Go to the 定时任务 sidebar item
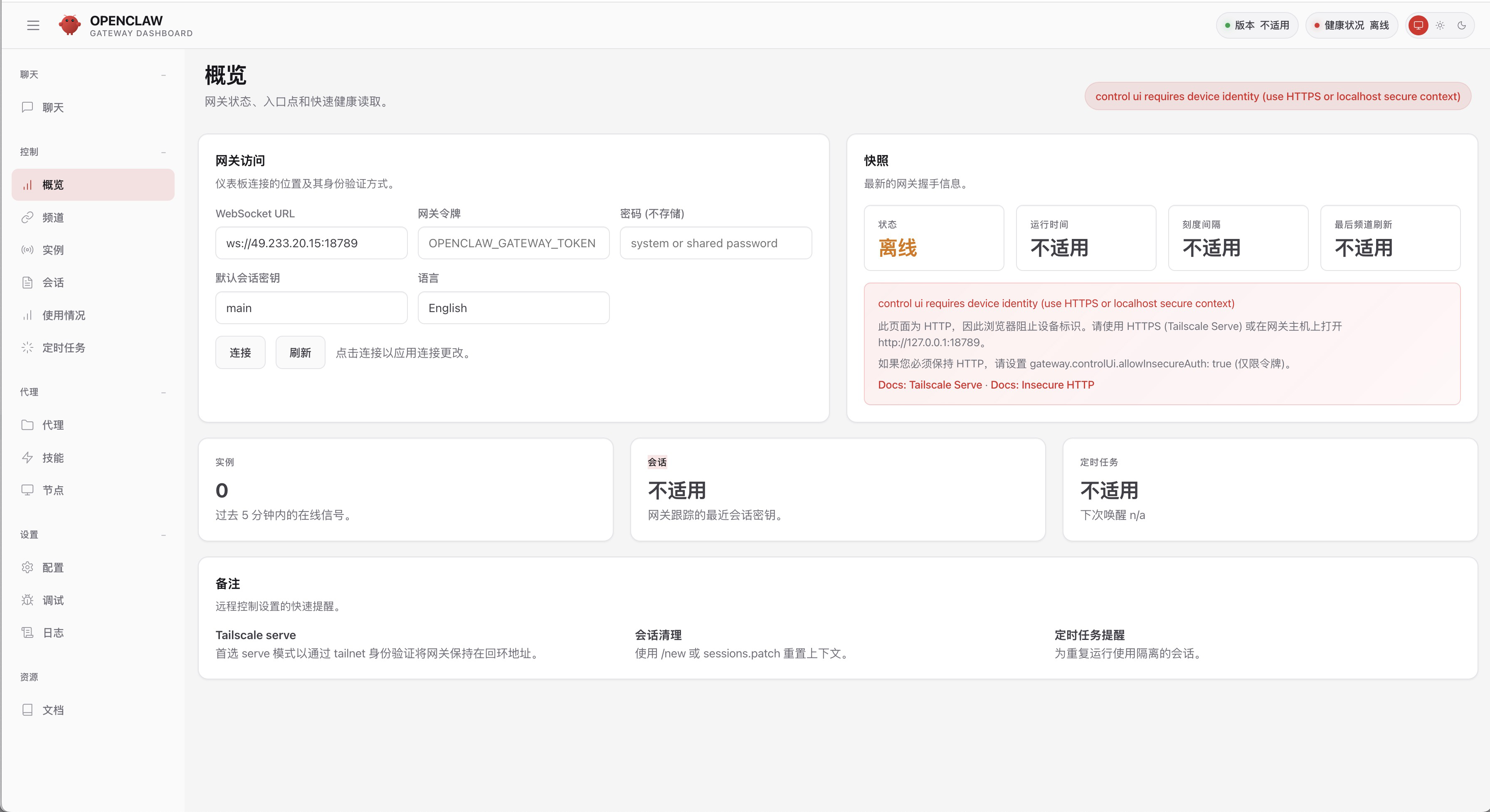 coord(64,347)
